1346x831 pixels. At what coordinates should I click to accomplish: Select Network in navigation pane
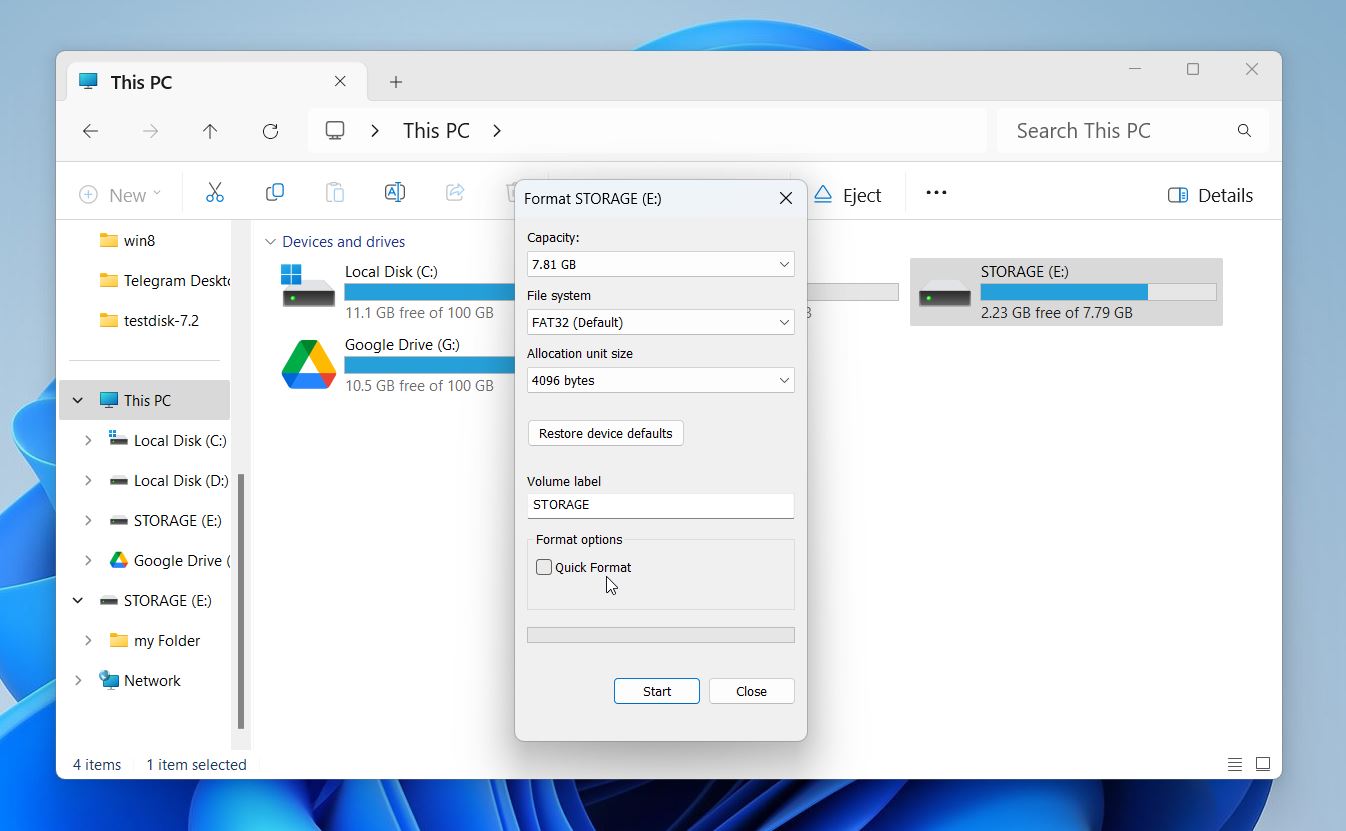point(140,680)
